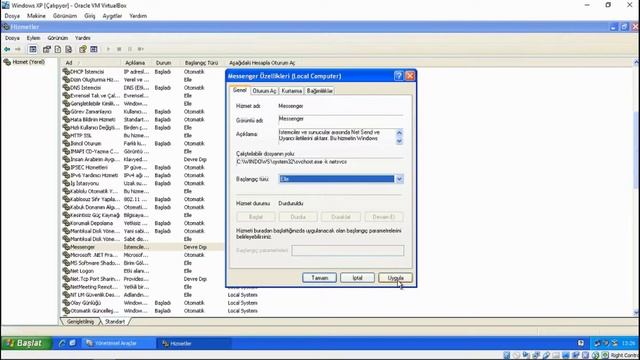Select the Genel tab in Messenger properties
Viewport: 640px width, 360px height.
tap(240, 90)
